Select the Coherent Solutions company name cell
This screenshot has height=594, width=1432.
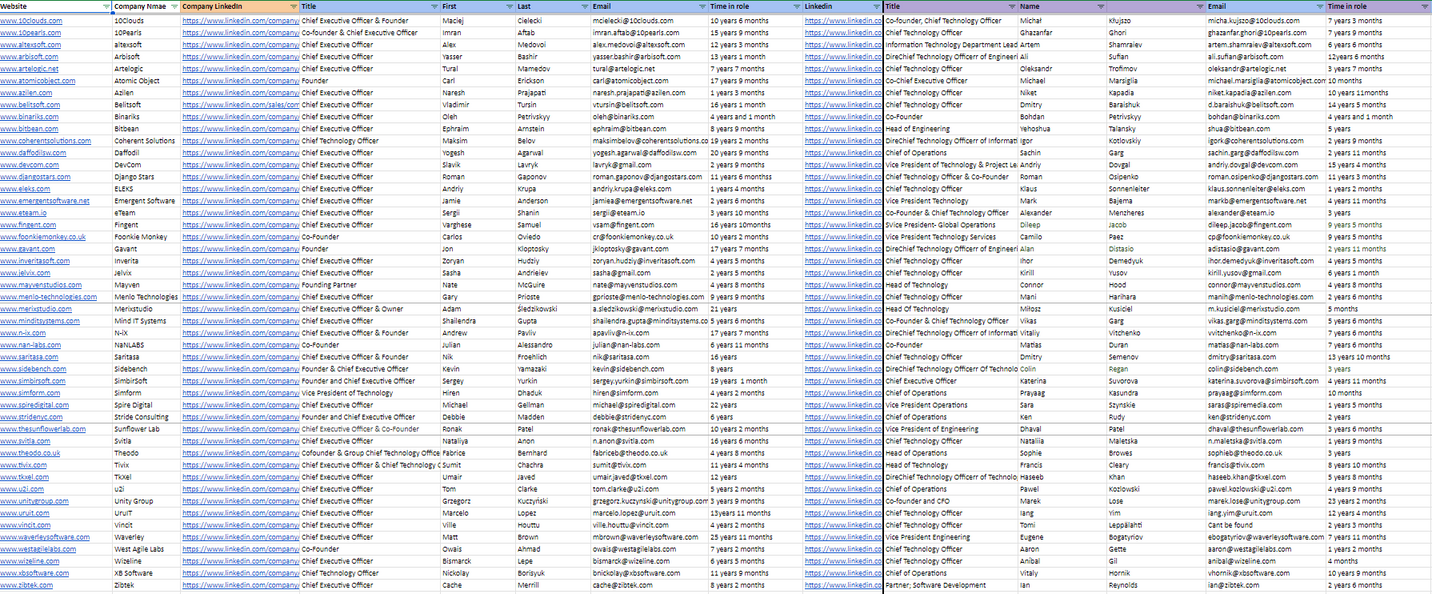(146, 141)
